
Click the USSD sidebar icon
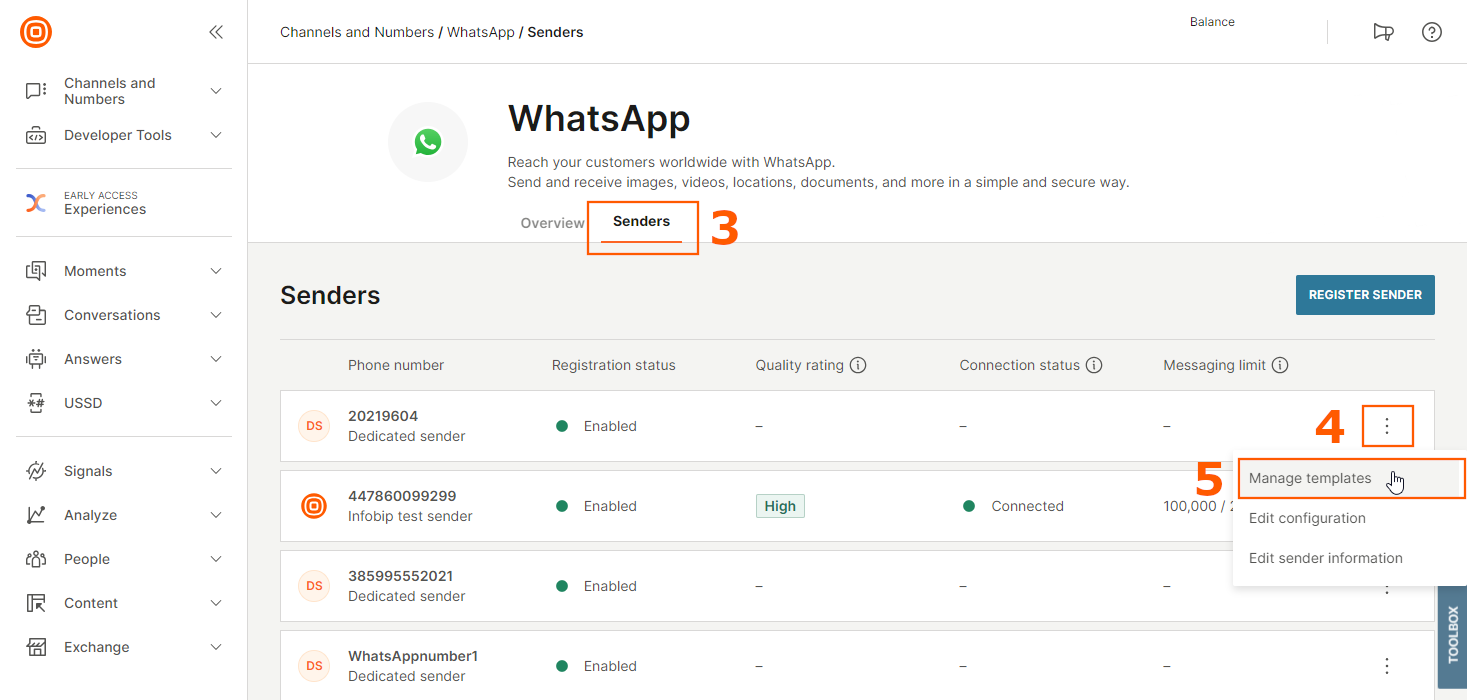point(36,403)
